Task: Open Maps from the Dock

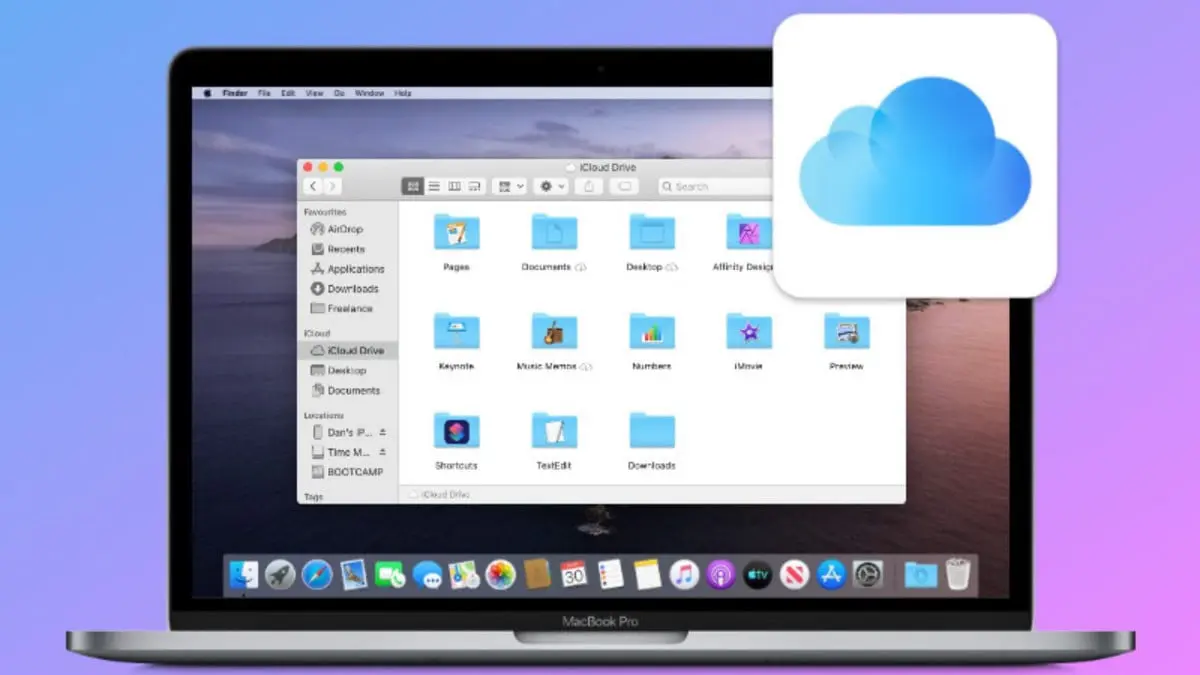Action: (463, 574)
